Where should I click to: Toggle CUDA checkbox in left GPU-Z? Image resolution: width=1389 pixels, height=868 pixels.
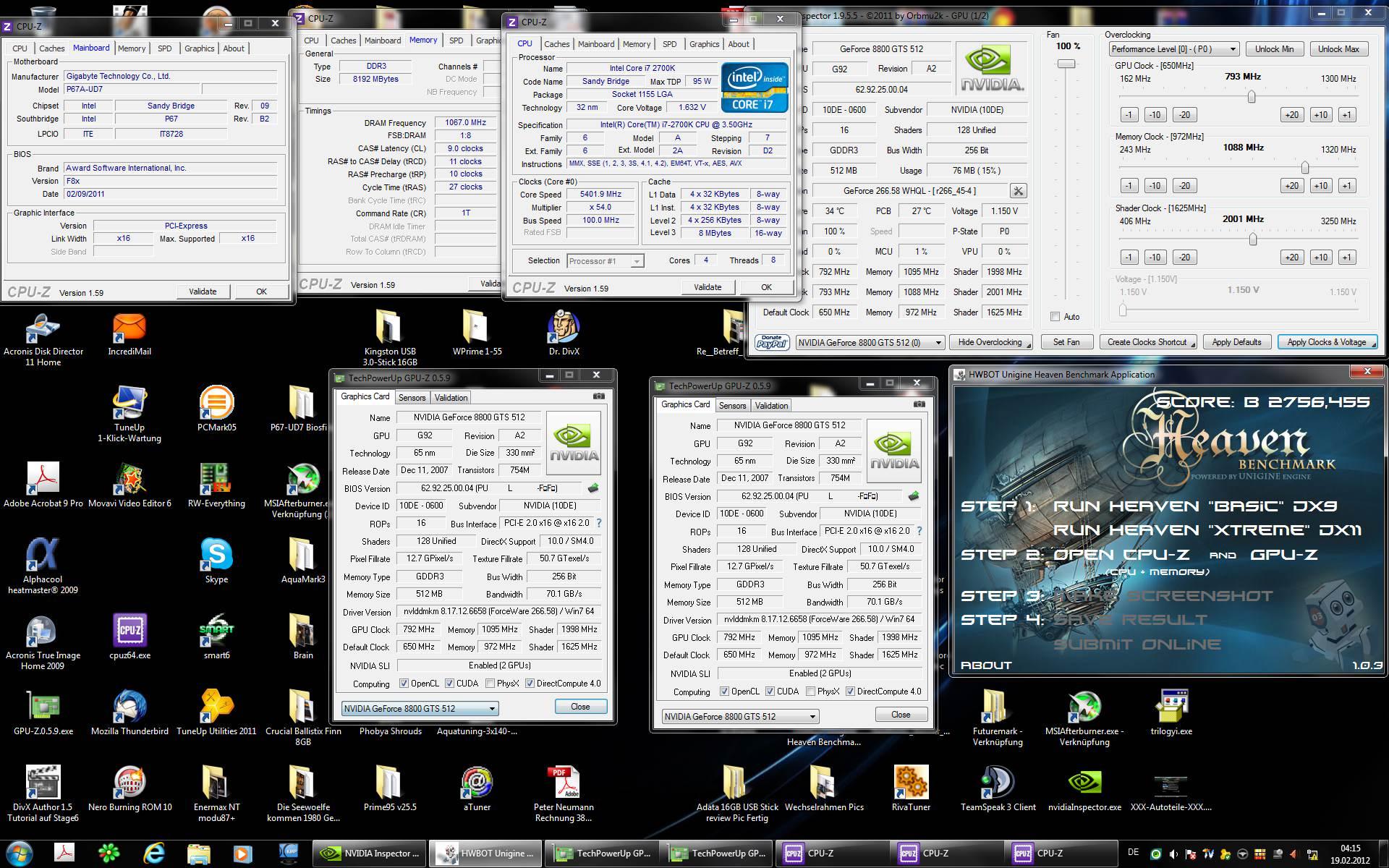pyautogui.click(x=449, y=684)
